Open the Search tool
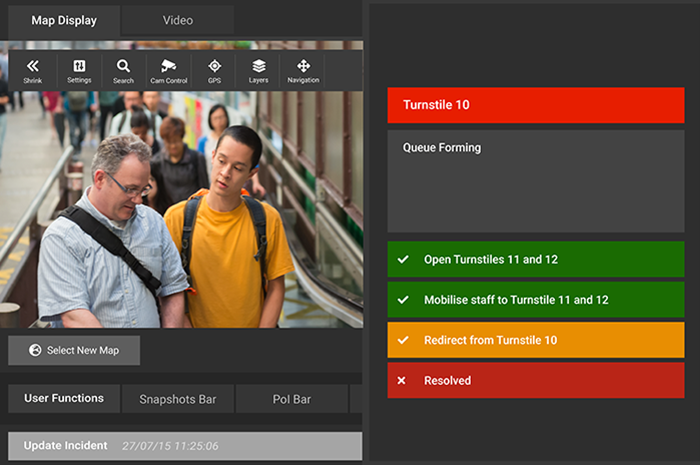 pos(124,71)
